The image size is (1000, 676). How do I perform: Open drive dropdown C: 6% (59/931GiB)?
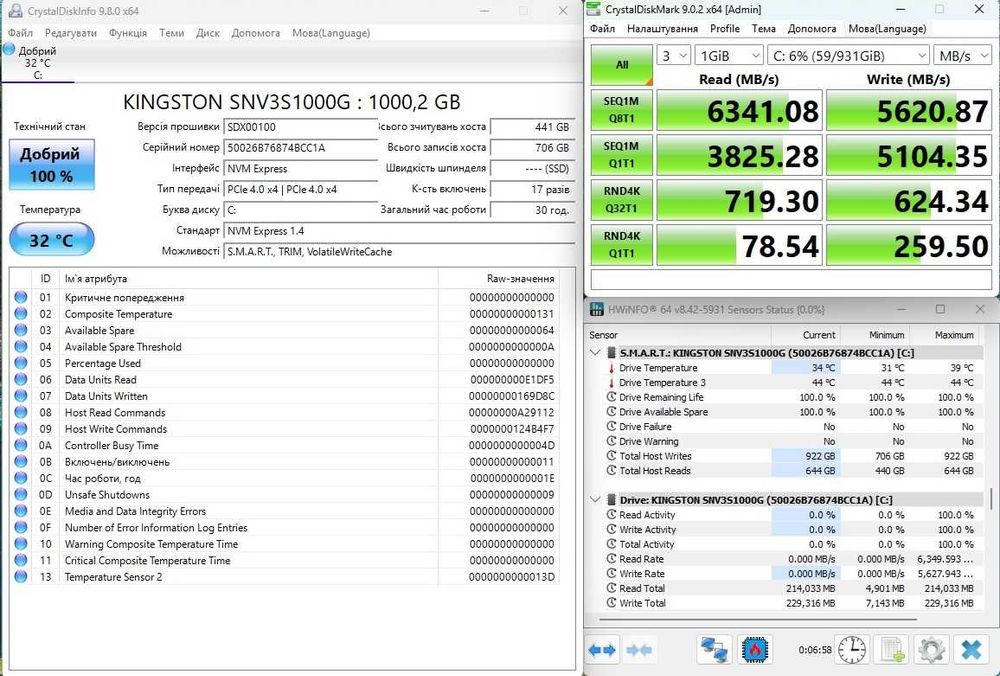pyautogui.click(x=848, y=55)
